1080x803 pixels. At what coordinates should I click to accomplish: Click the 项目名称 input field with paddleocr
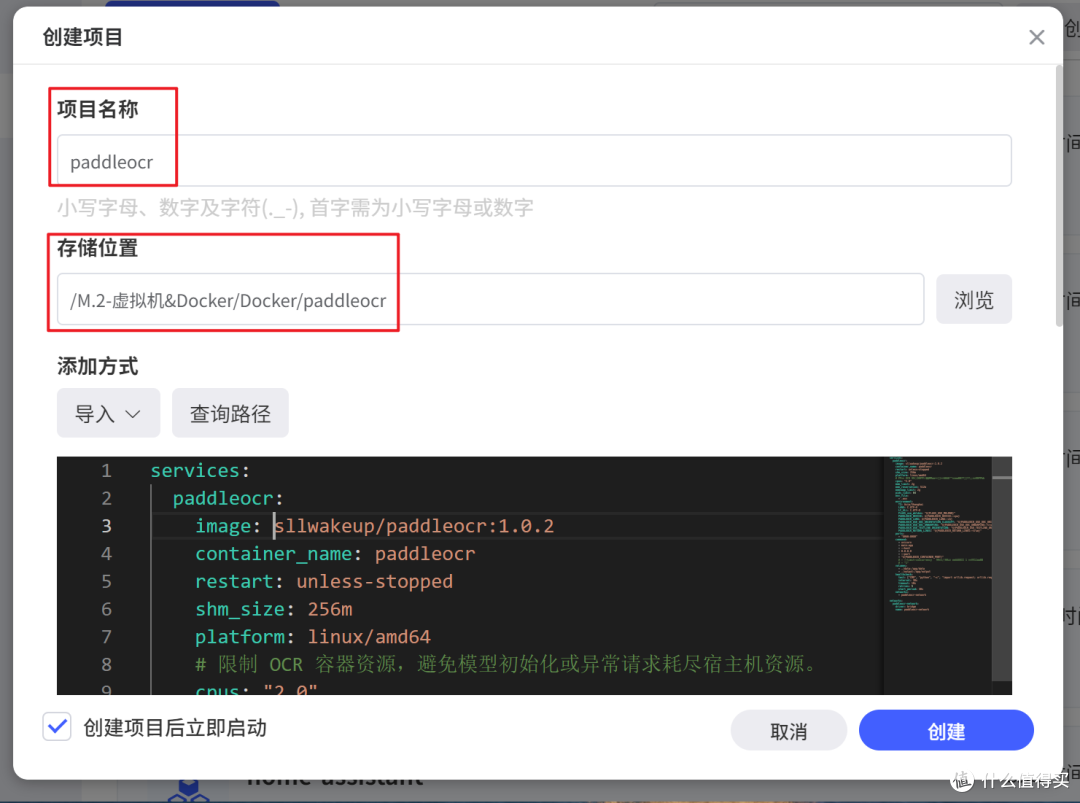coord(534,161)
